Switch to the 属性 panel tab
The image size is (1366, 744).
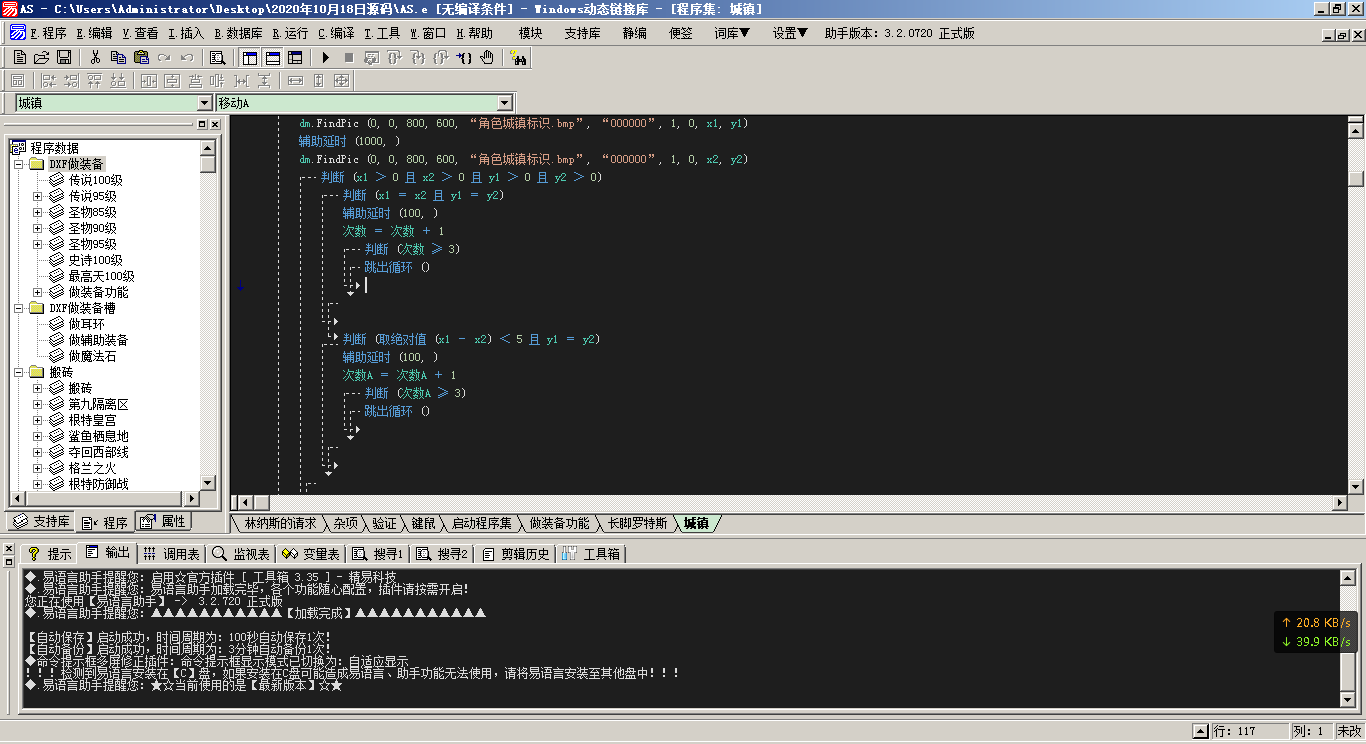click(162, 522)
